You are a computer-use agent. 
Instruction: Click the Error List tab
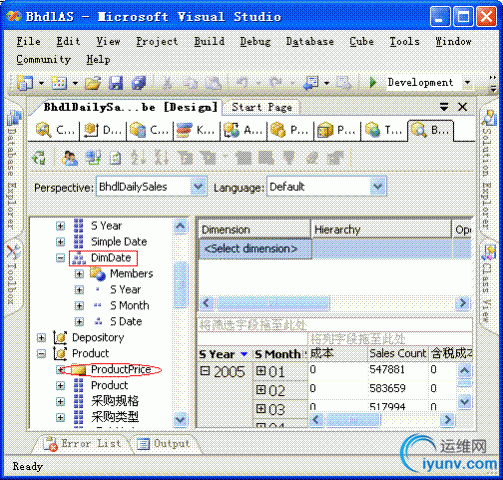82,444
